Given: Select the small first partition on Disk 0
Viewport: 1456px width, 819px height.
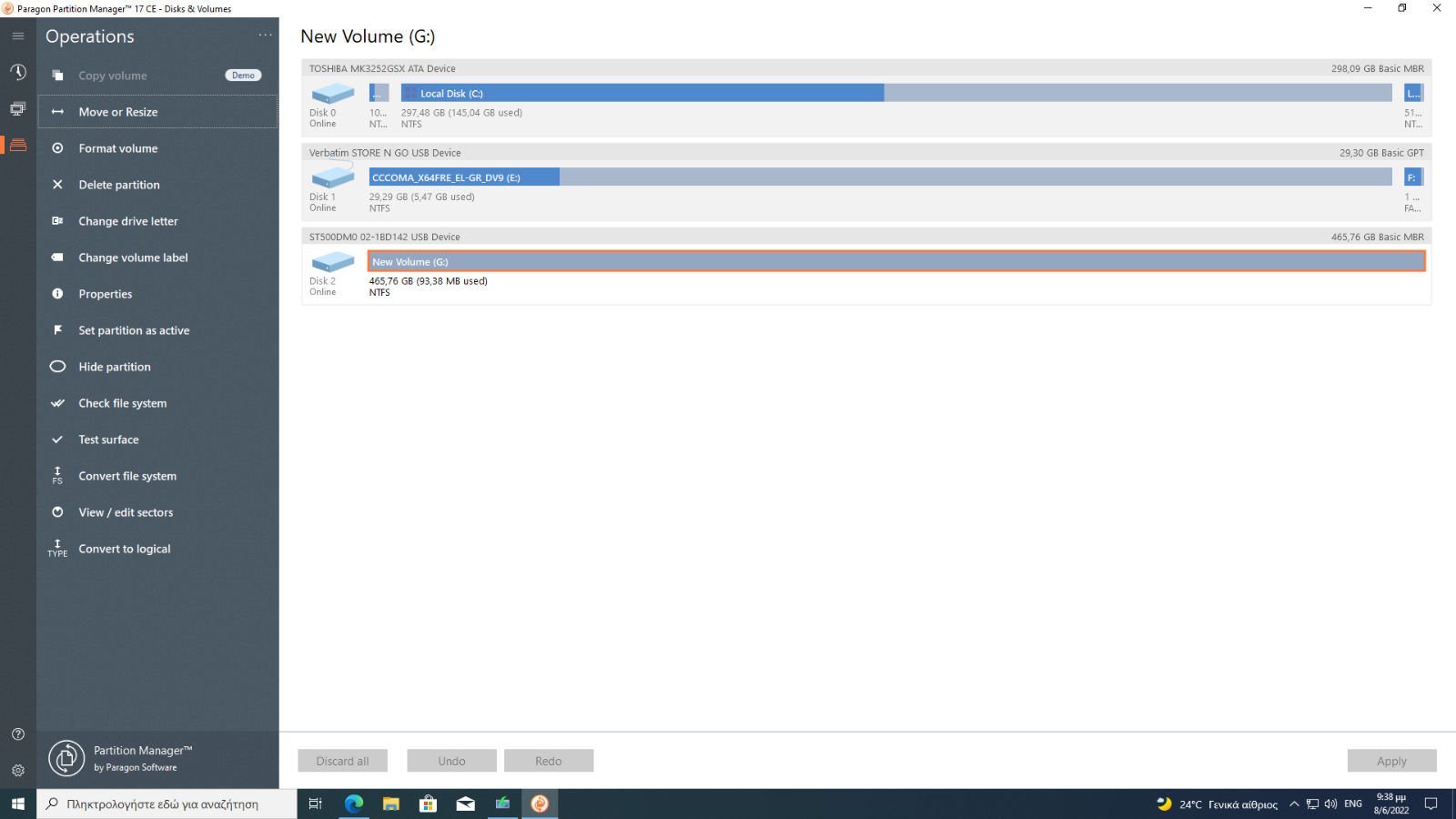Looking at the screenshot, I should click(379, 93).
